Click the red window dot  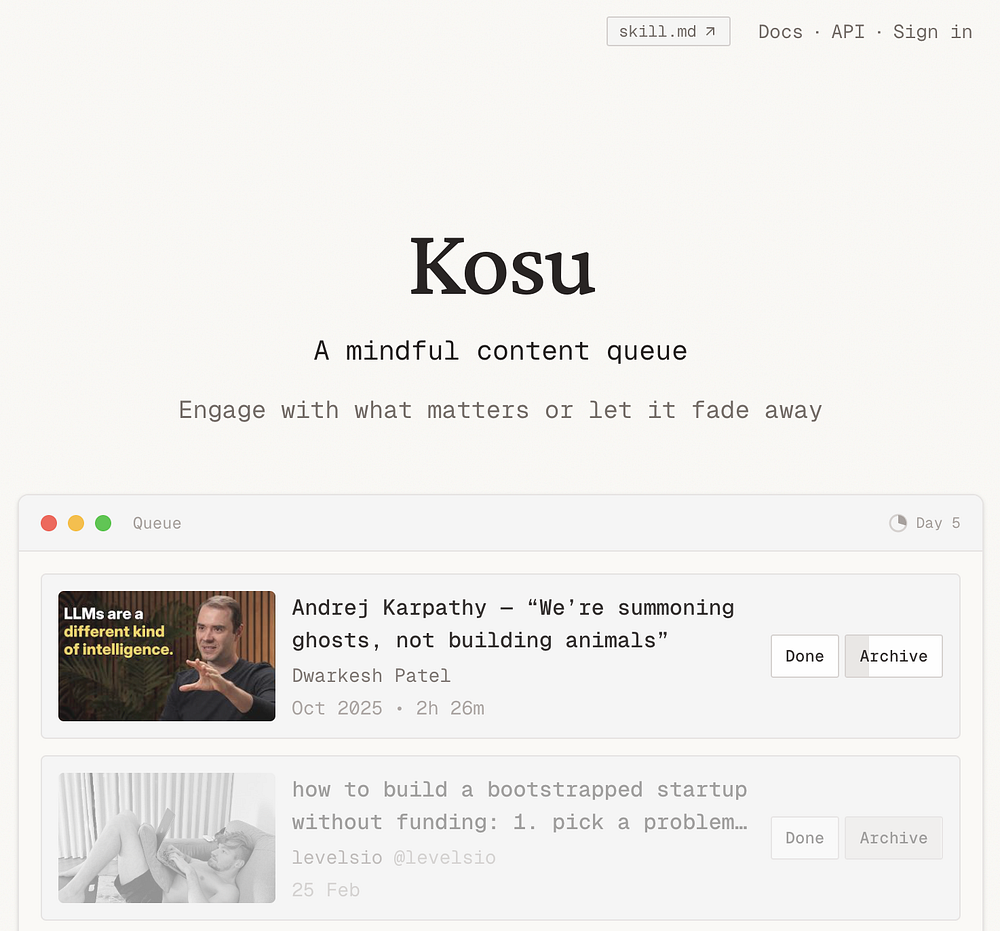[x=49, y=523]
